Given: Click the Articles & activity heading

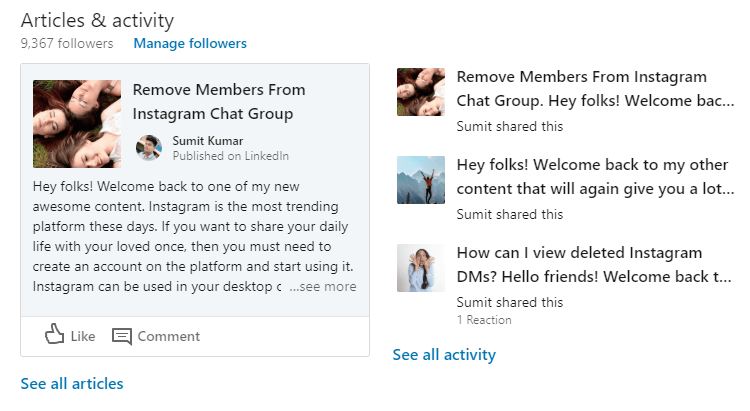Looking at the screenshot, I should (x=97, y=21).
